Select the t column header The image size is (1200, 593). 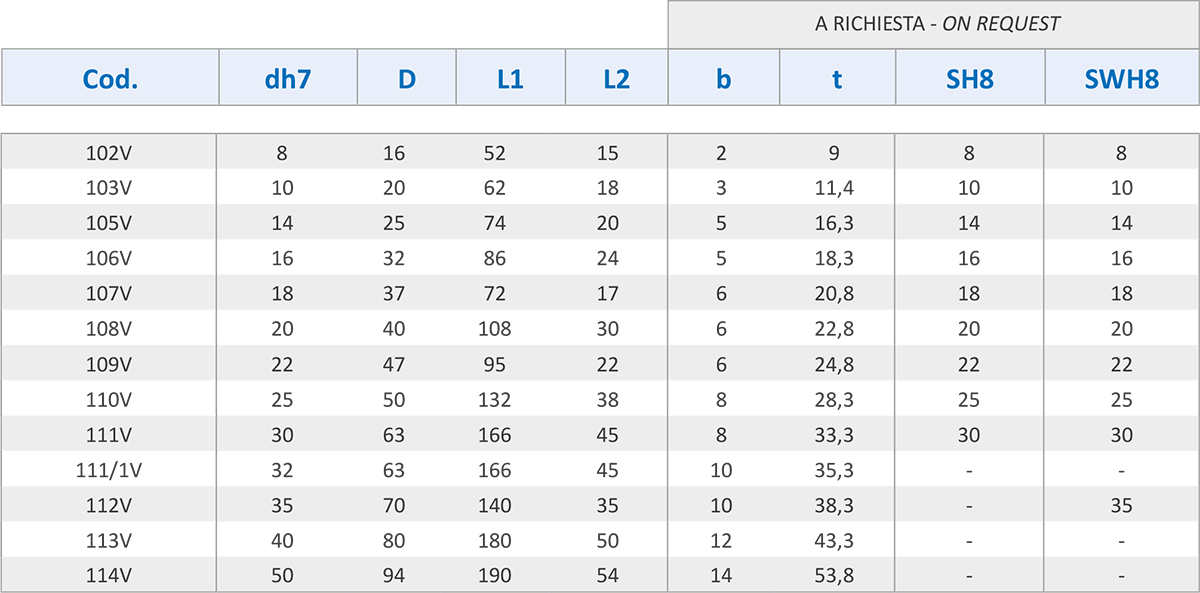837,78
